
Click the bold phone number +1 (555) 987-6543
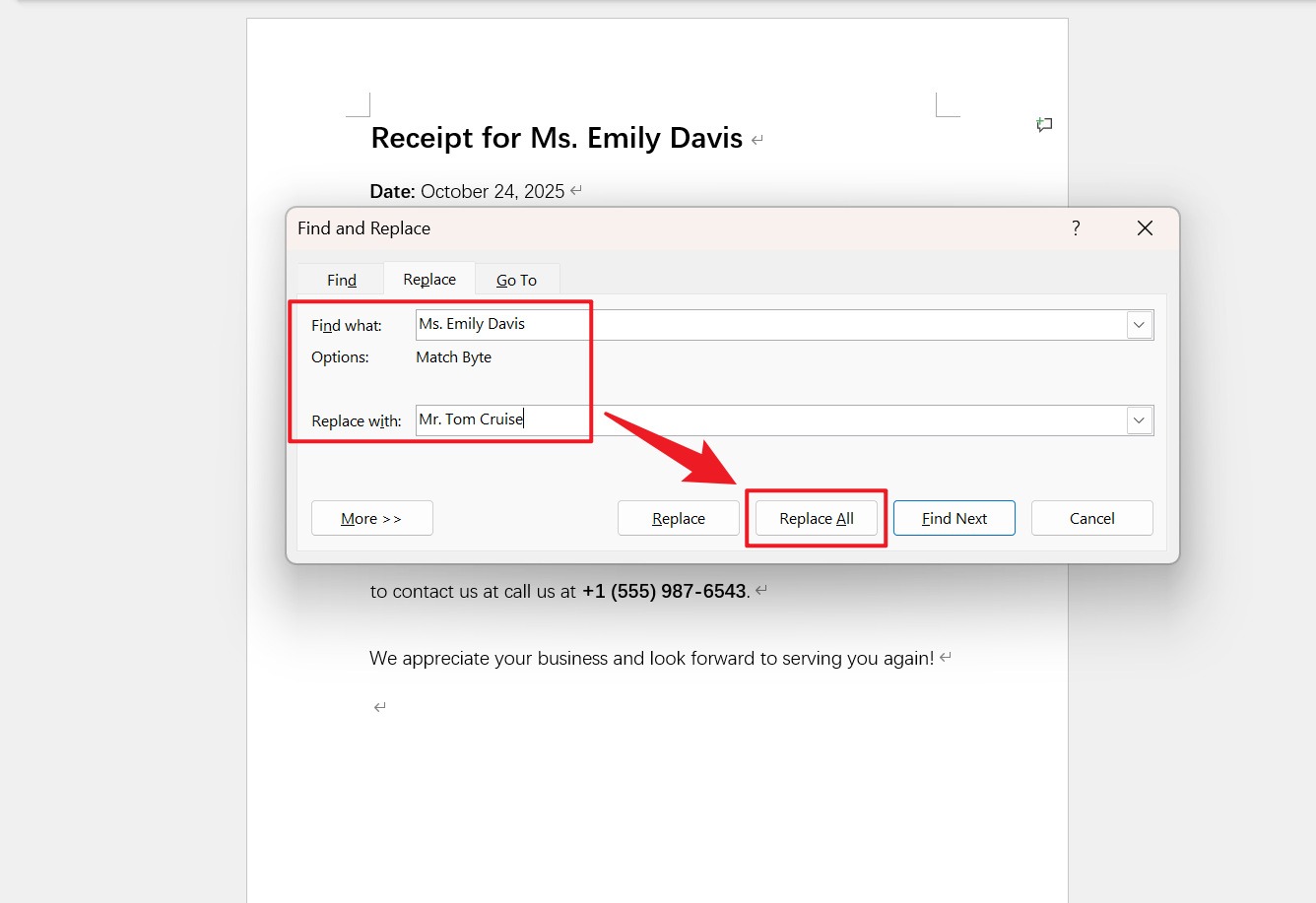(x=664, y=592)
